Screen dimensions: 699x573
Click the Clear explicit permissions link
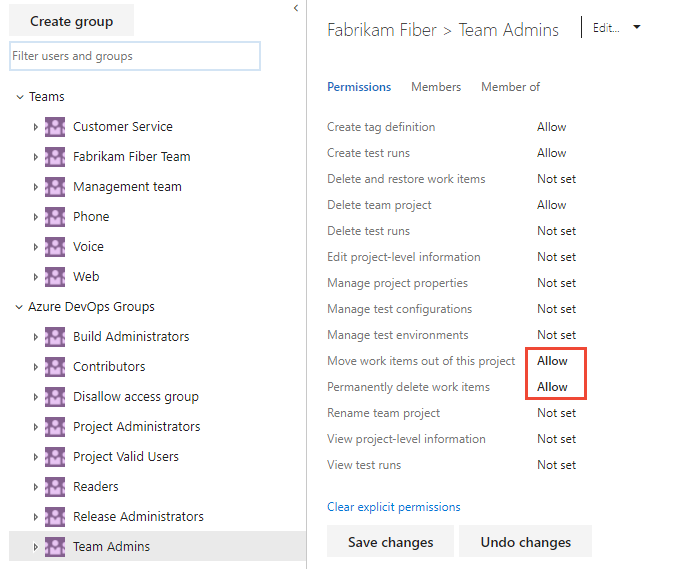(393, 507)
